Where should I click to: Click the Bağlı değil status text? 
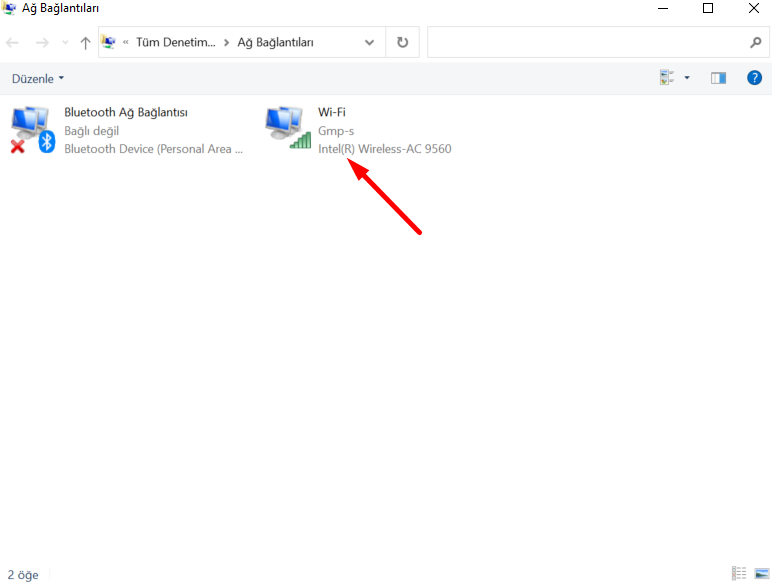92,131
